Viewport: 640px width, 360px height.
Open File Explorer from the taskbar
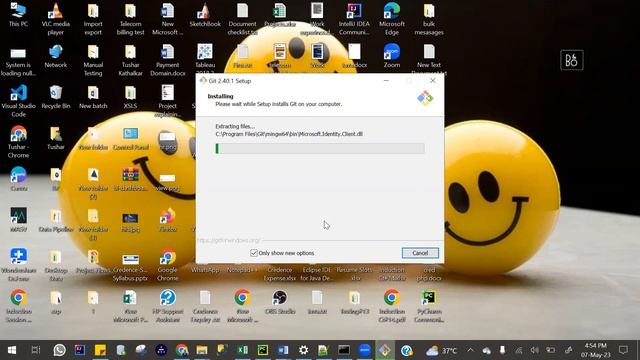click(202, 350)
